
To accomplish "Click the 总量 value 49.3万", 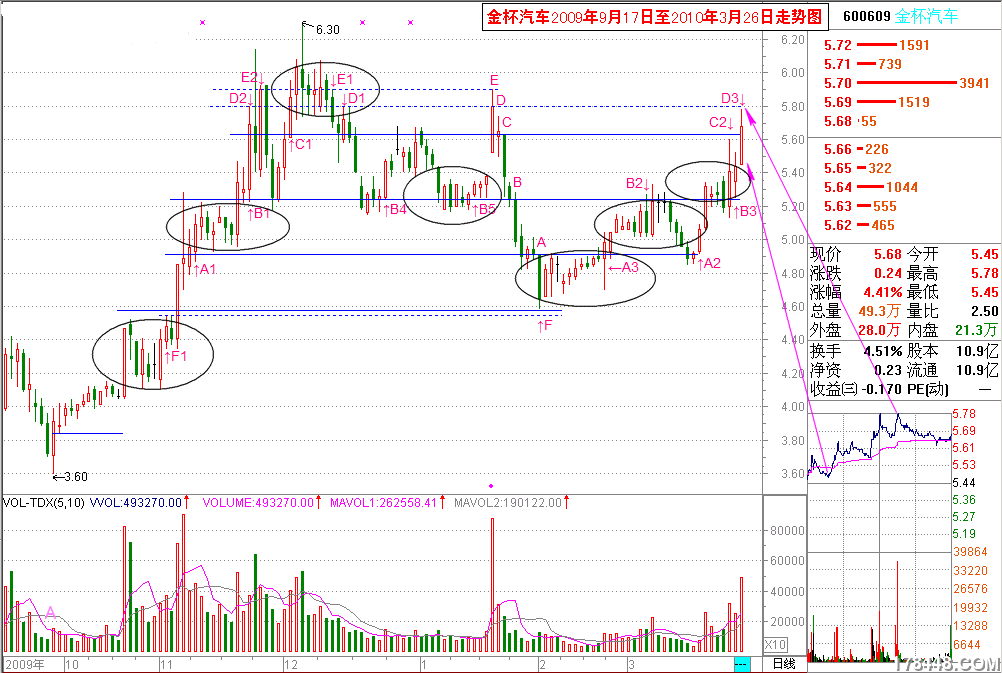I will tap(879, 311).
